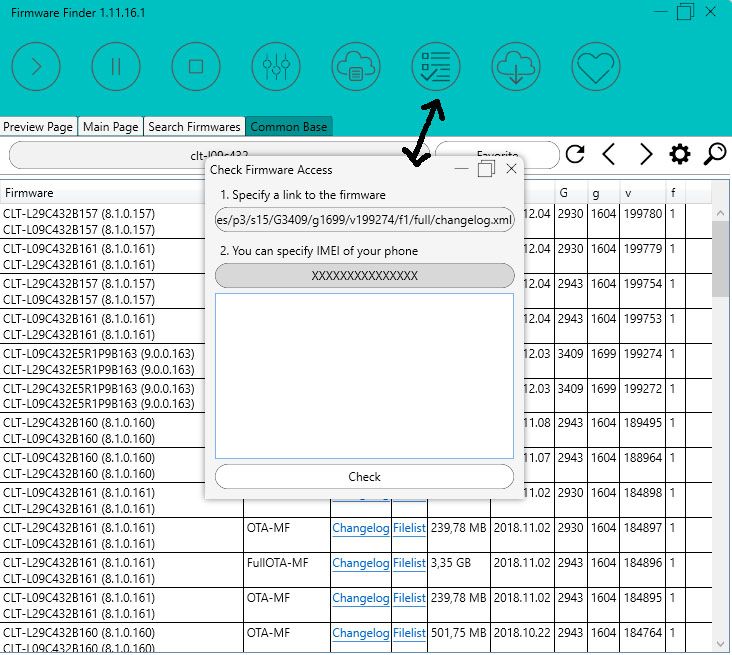Go forward with the right chevron icon
Image resolution: width=732 pixels, height=655 pixels.
tap(646, 154)
